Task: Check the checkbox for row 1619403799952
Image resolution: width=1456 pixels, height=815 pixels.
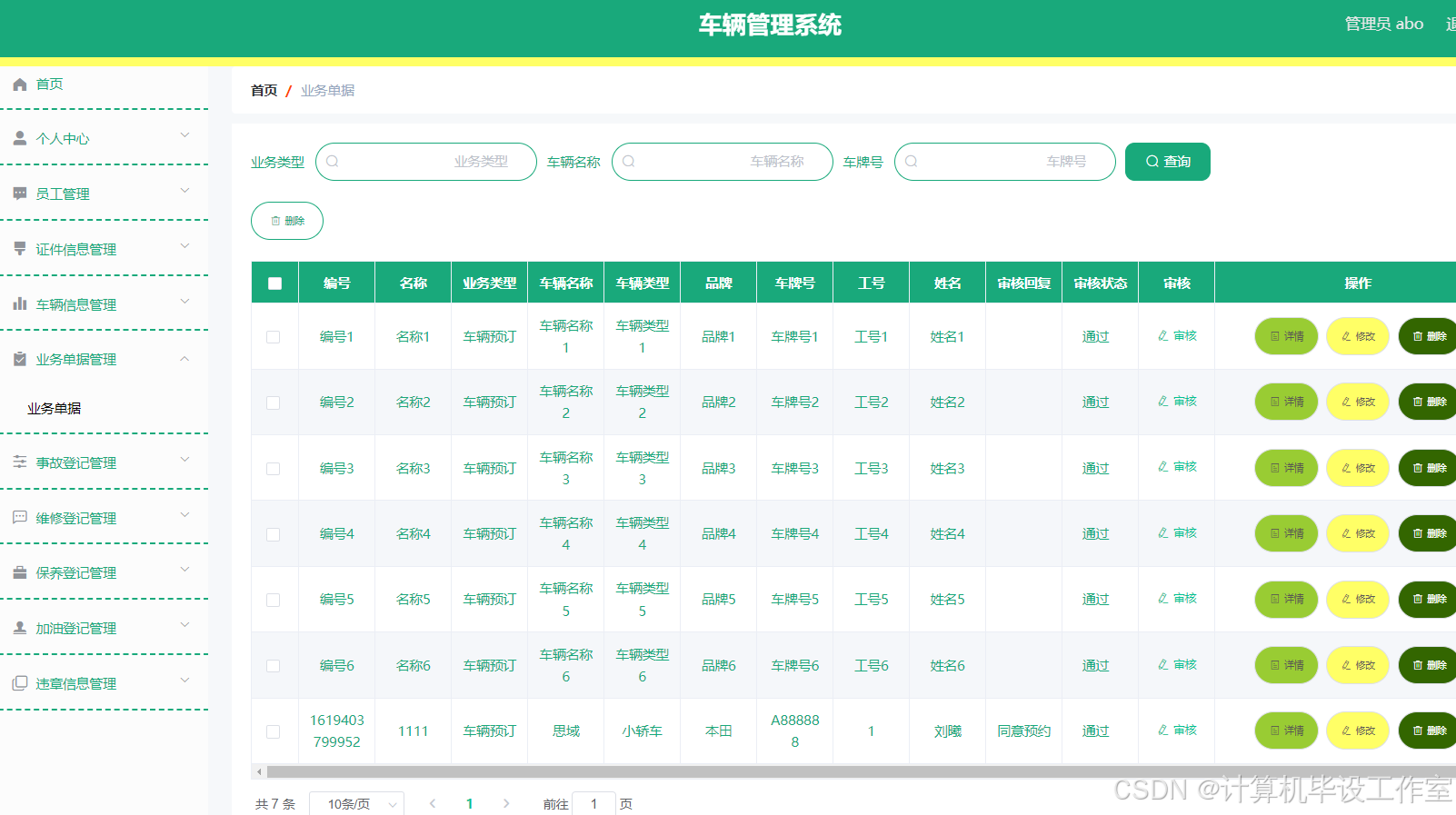Action: tap(273, 731)
